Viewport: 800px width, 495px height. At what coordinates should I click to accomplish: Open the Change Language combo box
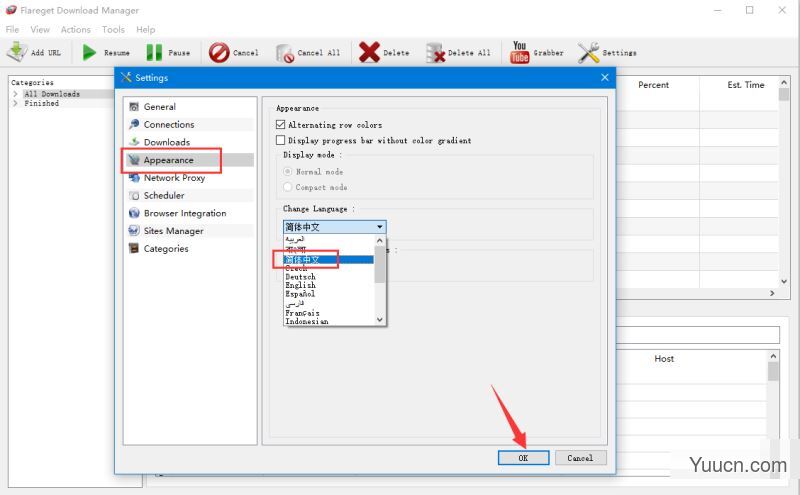(x=335, y=227)
